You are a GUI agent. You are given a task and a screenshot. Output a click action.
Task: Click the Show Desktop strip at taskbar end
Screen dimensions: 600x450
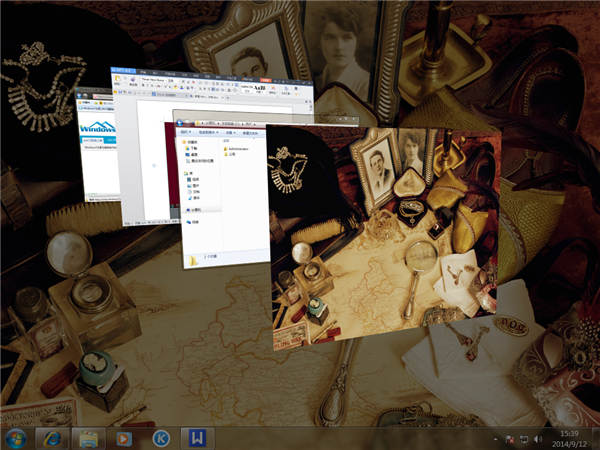coord(596,438)
